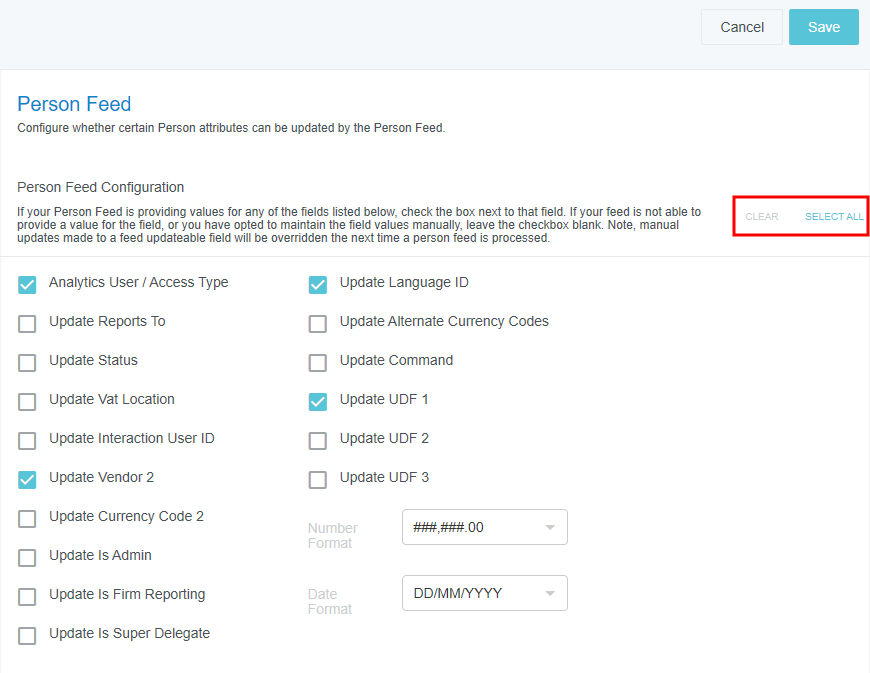
Task: Check Update Alternate Currency Codes checkbox
Action: (318, 324)
